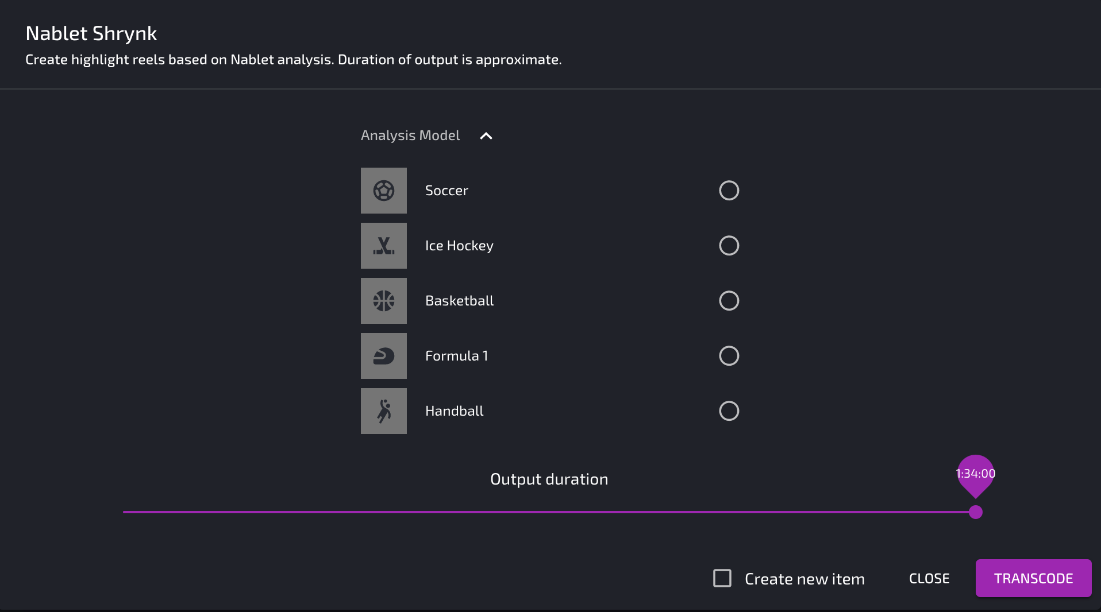This screenshot has height=612, width=1101.
Task: Select the Ice Hockey radio button
Action: click(729, 246)
